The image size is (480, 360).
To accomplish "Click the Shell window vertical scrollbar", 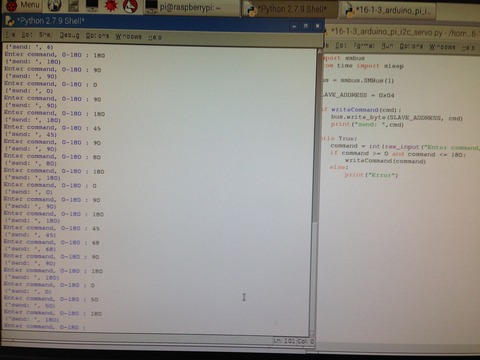I will pos(315,190).
